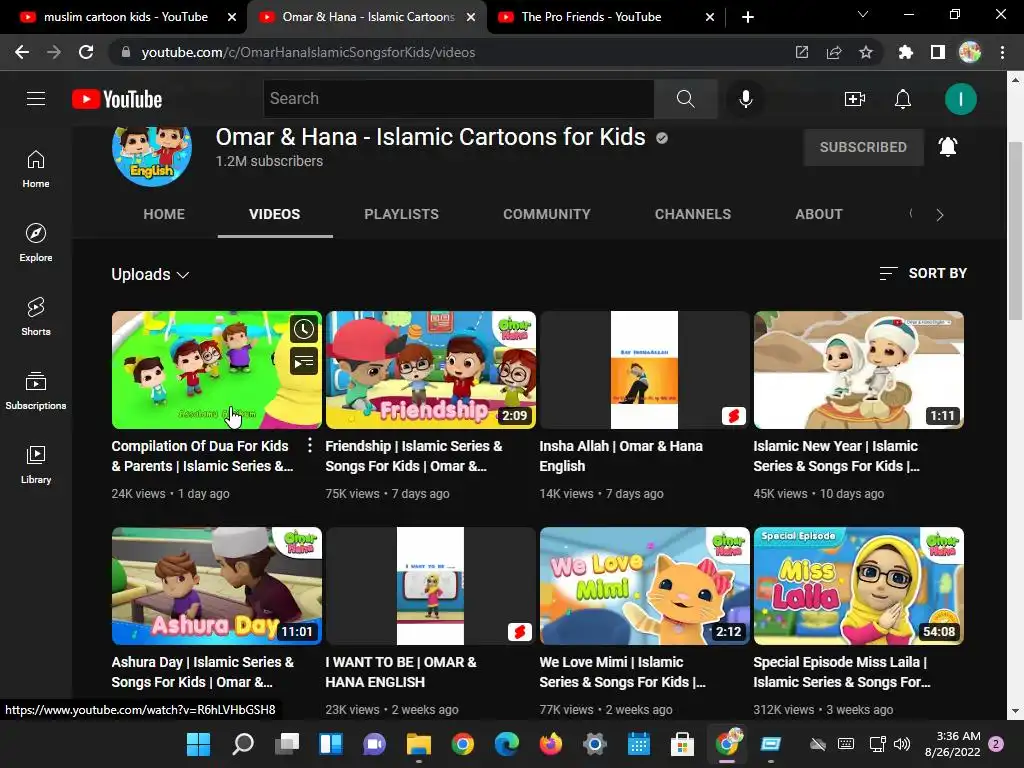
Task: Open account menu via green avatar
Action: coord(960,99)
